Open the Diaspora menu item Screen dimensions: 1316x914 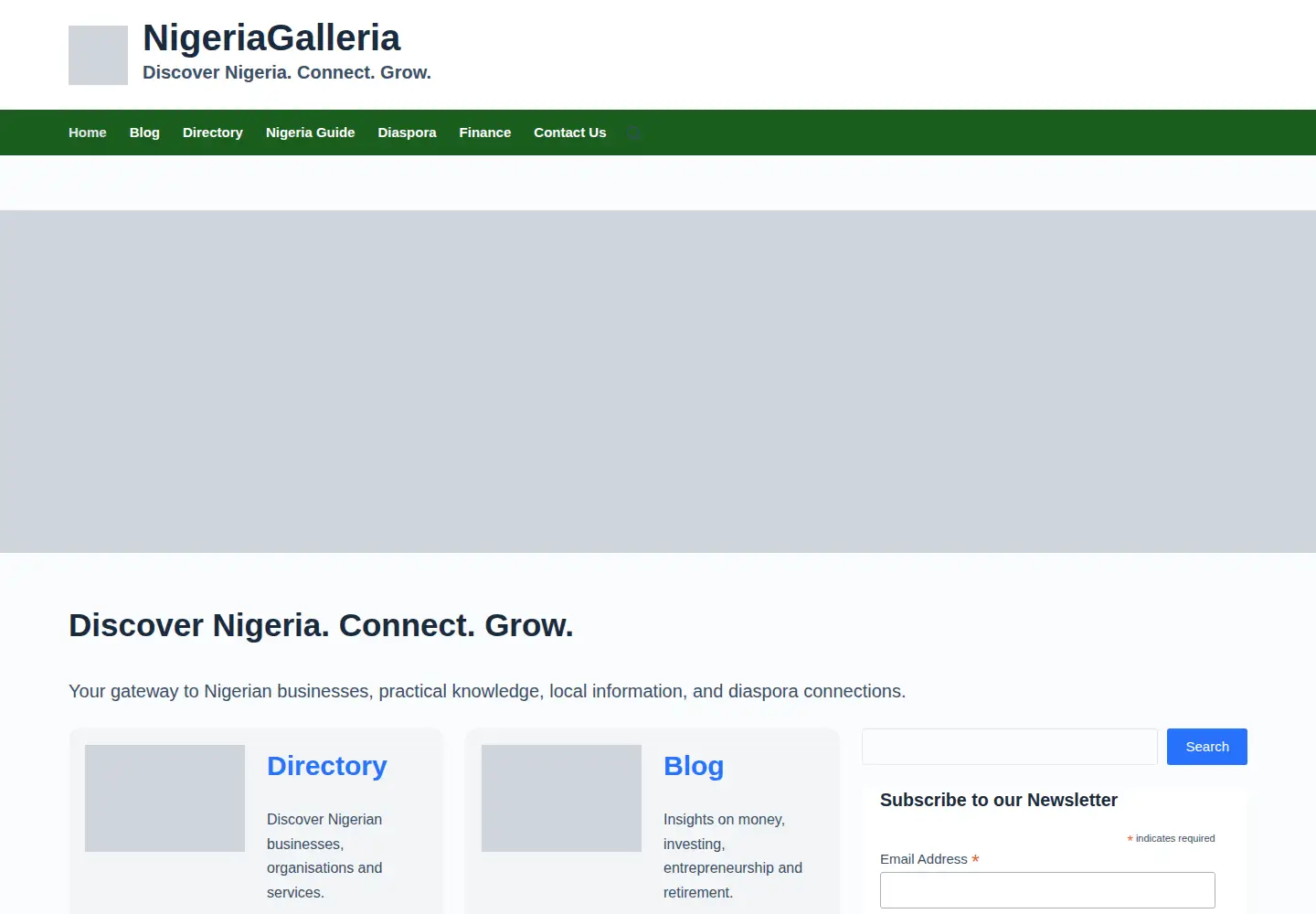tap(407, 133)
